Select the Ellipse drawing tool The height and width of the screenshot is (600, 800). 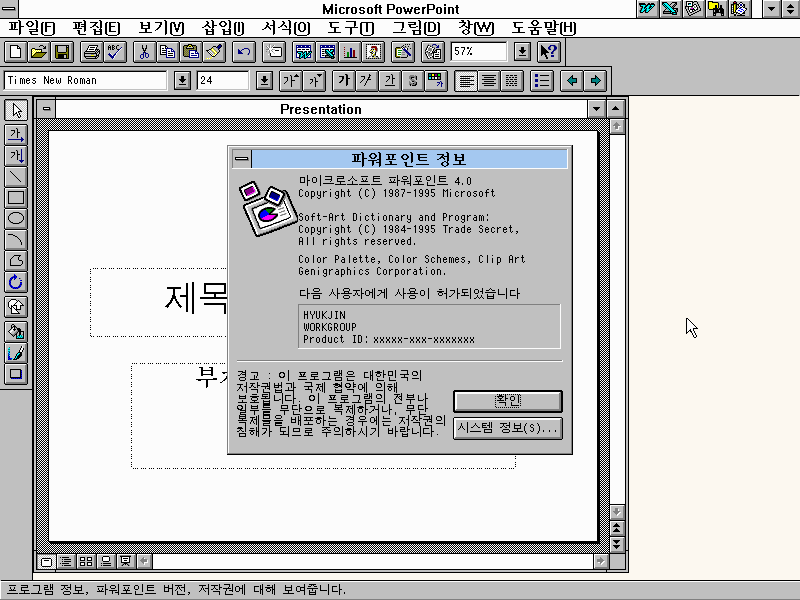(x=16, y=218)
